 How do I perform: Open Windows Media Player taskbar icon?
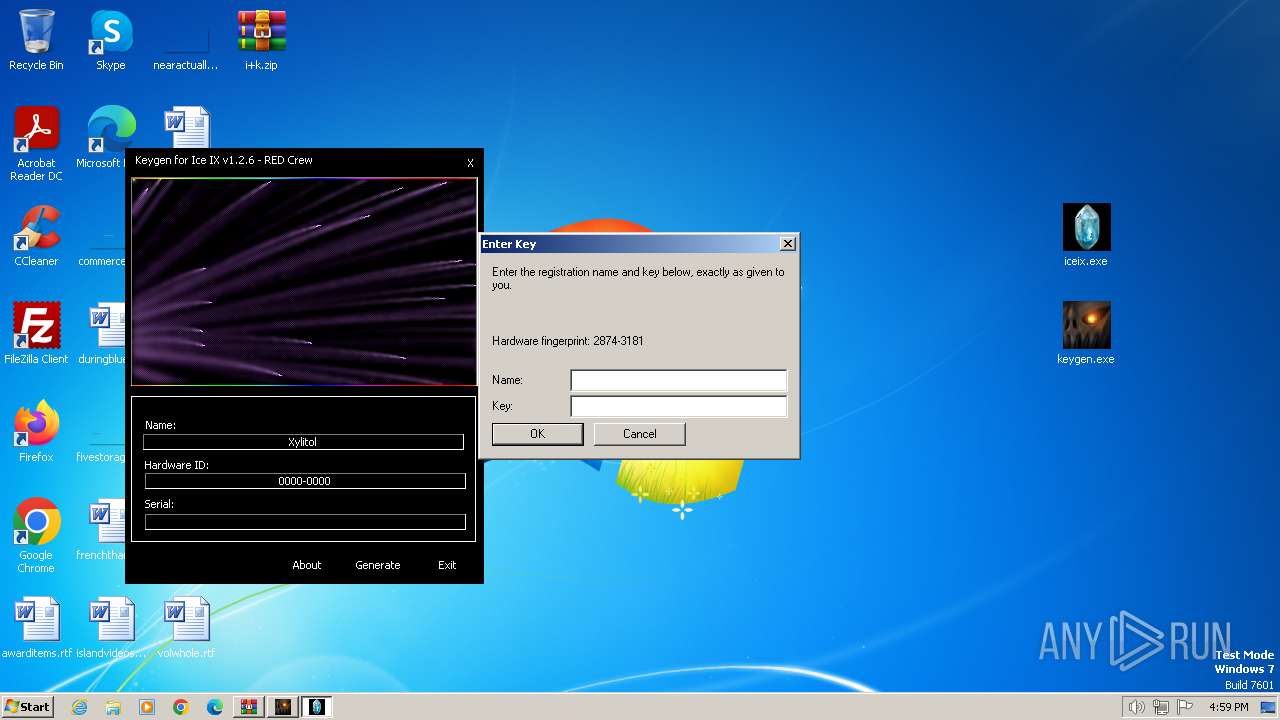click(x=147, y=707)
